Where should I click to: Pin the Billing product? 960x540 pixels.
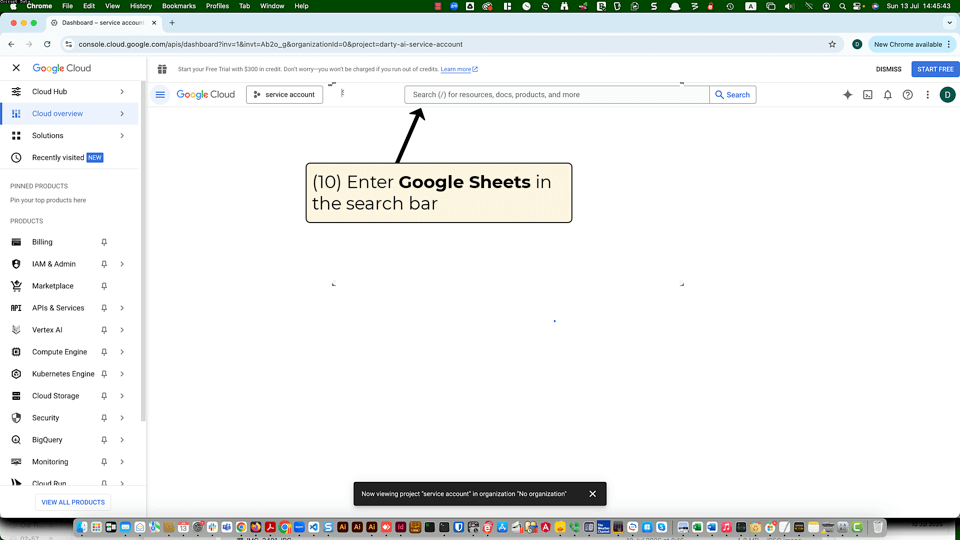104,242
